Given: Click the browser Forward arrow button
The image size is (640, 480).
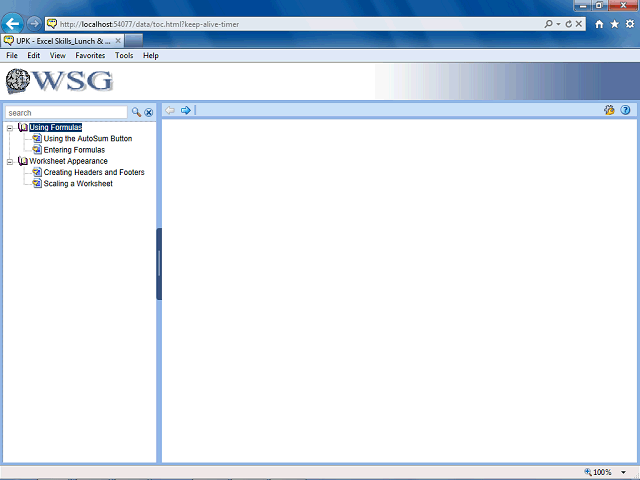Looking at the screenshot, I should [x=34, y=24].
